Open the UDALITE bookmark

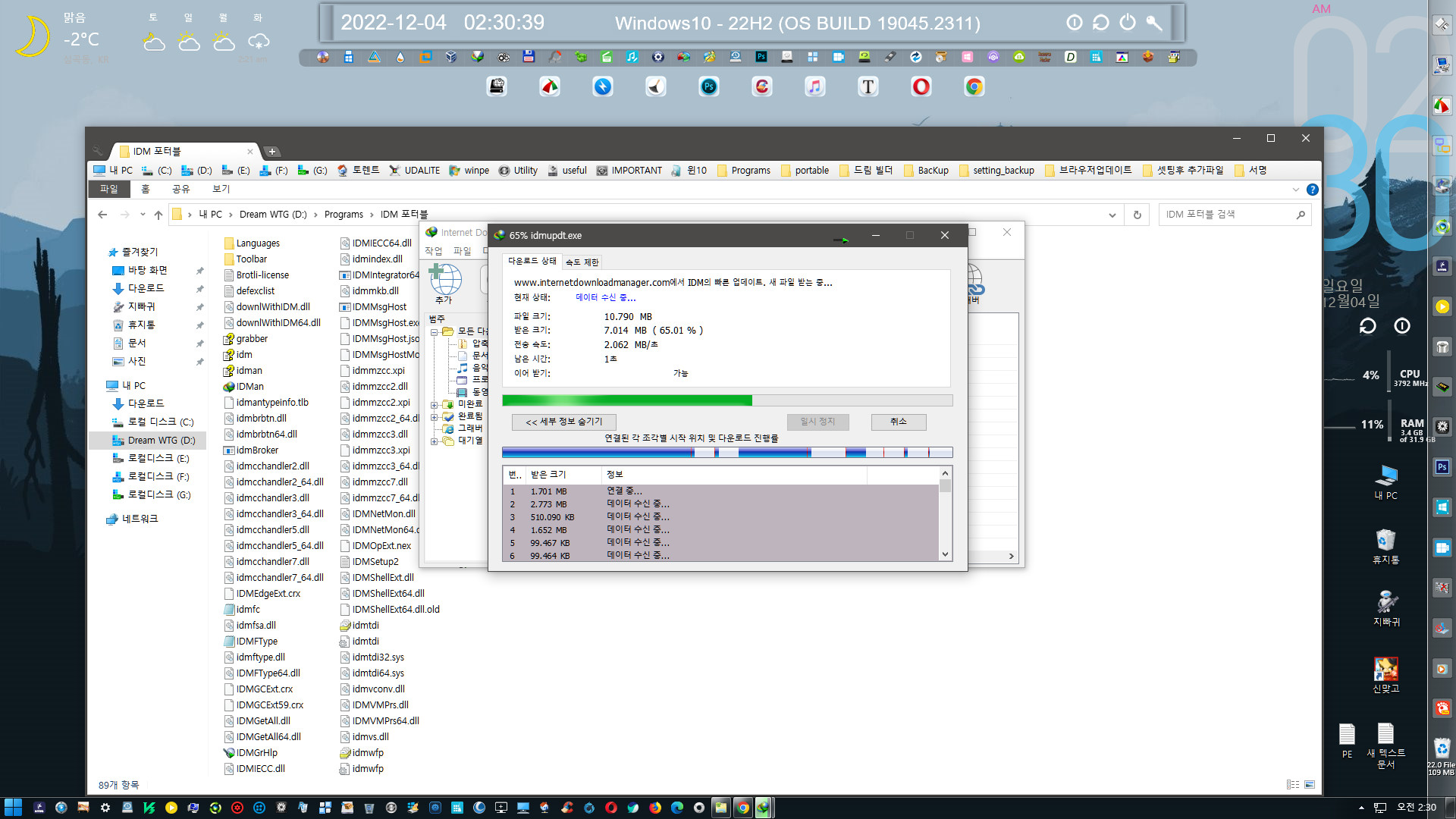(x=414, y=171)
